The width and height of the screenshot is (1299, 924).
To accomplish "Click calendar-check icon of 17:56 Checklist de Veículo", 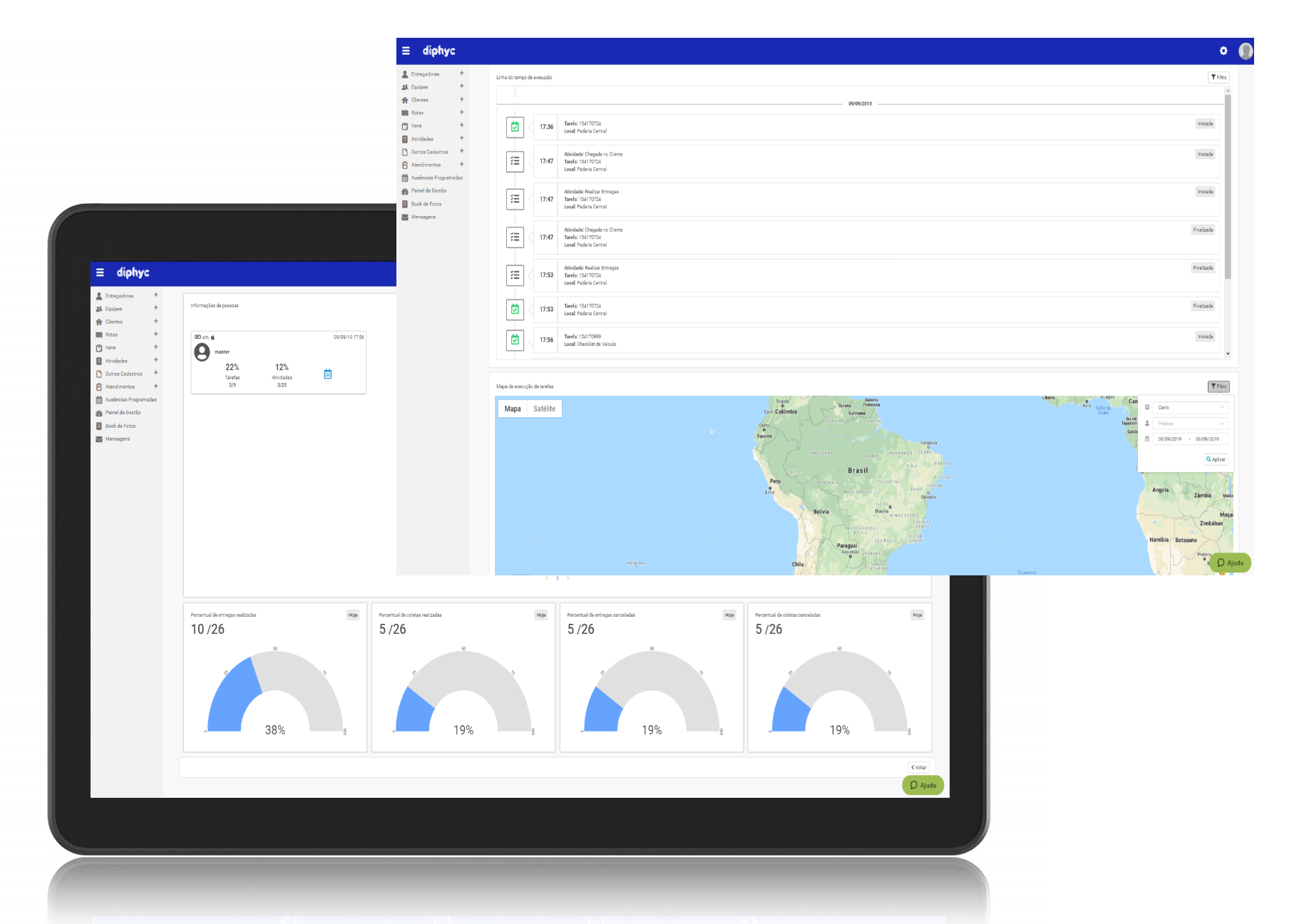I will tap(515, 340).
